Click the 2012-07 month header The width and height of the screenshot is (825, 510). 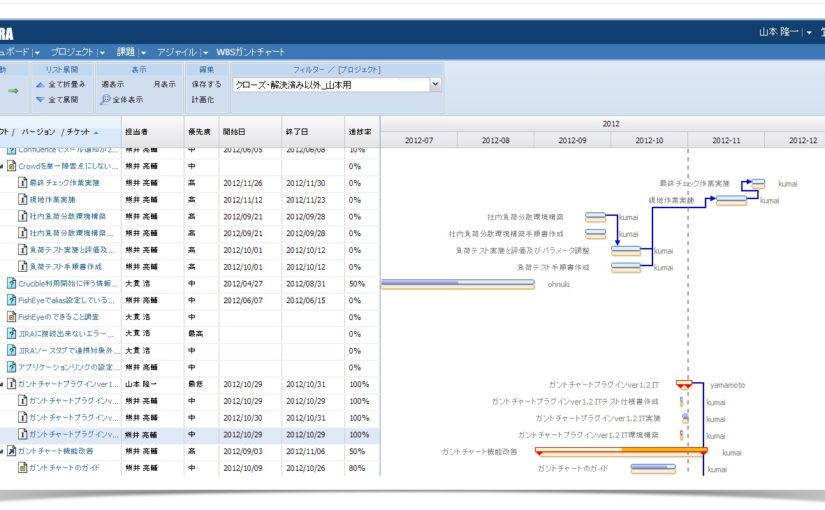(x=419, y=141)
